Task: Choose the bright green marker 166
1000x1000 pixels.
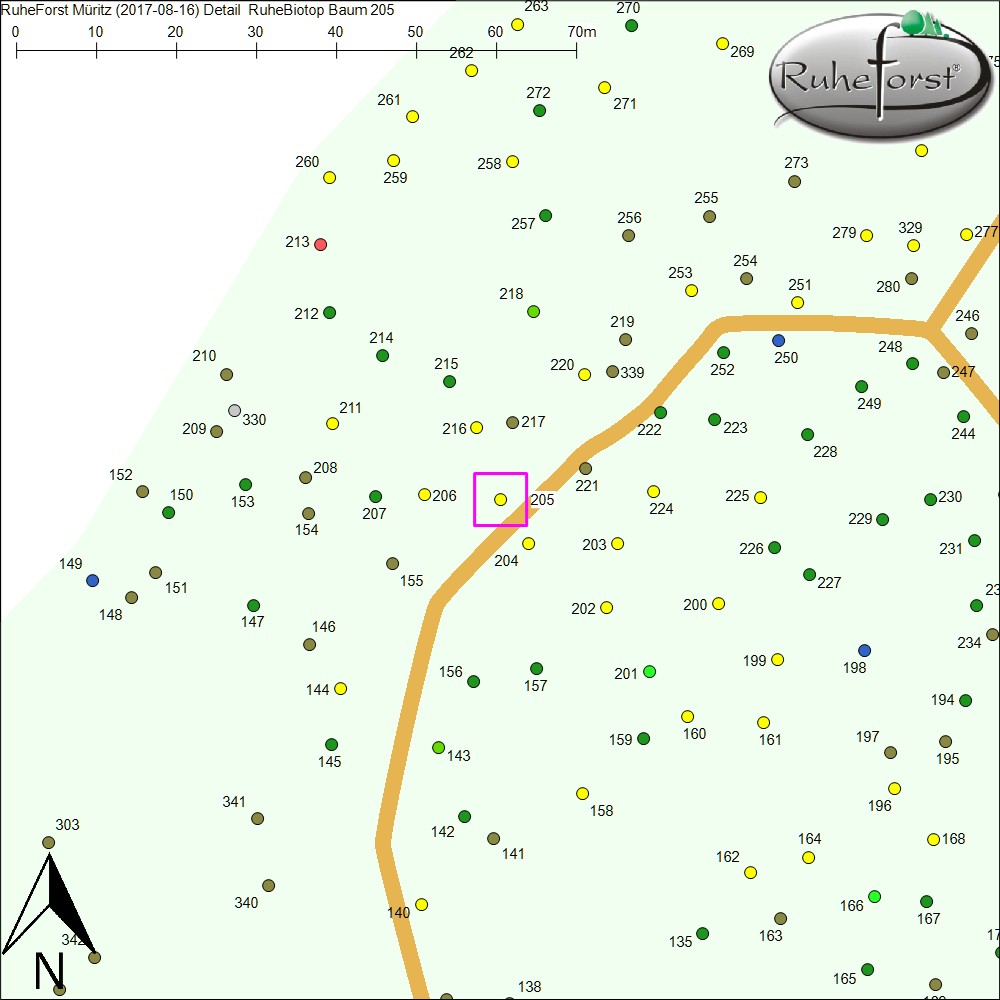Action: click(875, 896)
